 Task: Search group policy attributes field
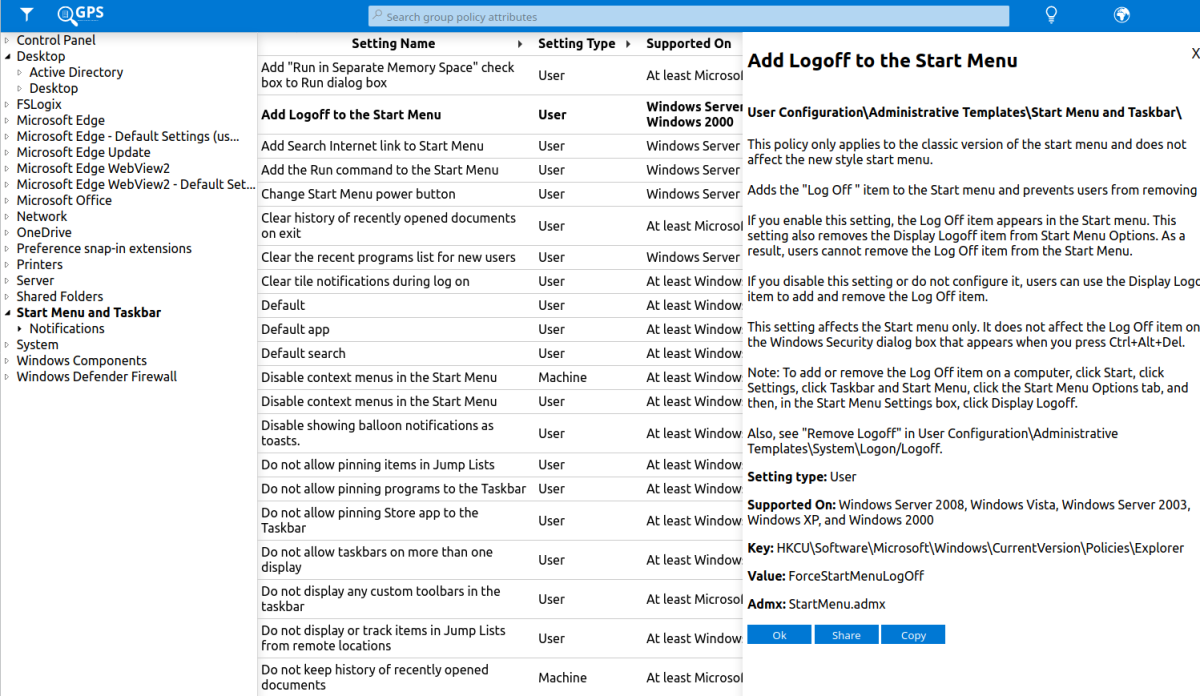click(689, 16)
